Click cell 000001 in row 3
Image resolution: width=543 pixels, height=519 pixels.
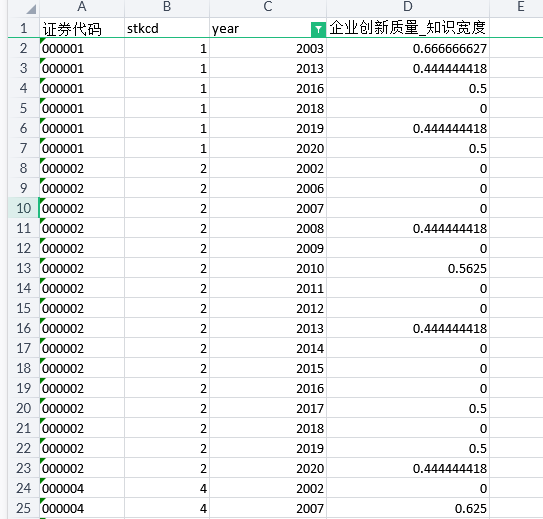82,68
